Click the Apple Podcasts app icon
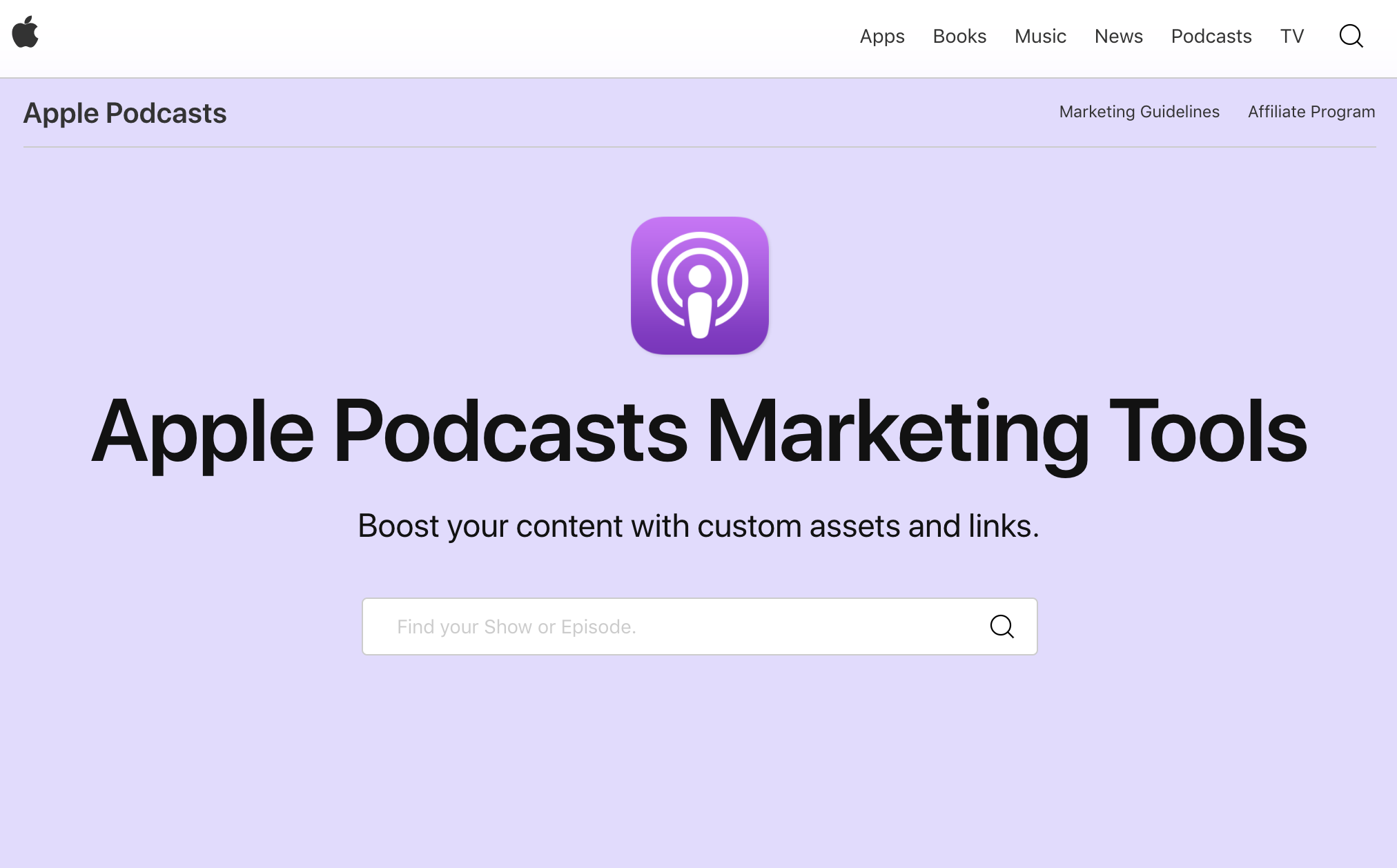This screenshot has height=868, width=1397. click(699, 286)
